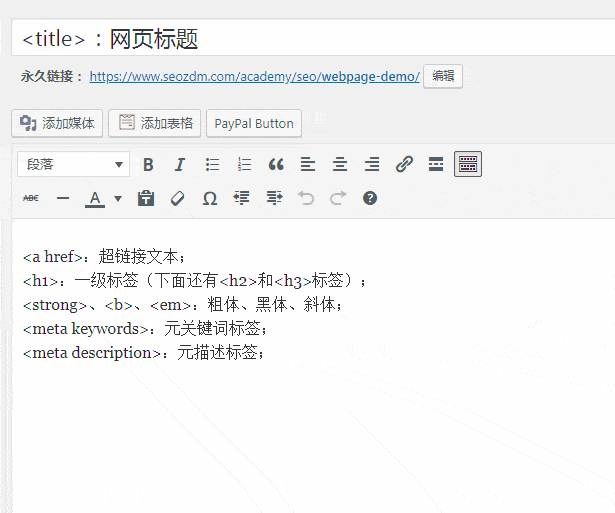This screenshot has height=513, width=615.
Task: Click the 添加表格 button
Action: coord(155,123)
